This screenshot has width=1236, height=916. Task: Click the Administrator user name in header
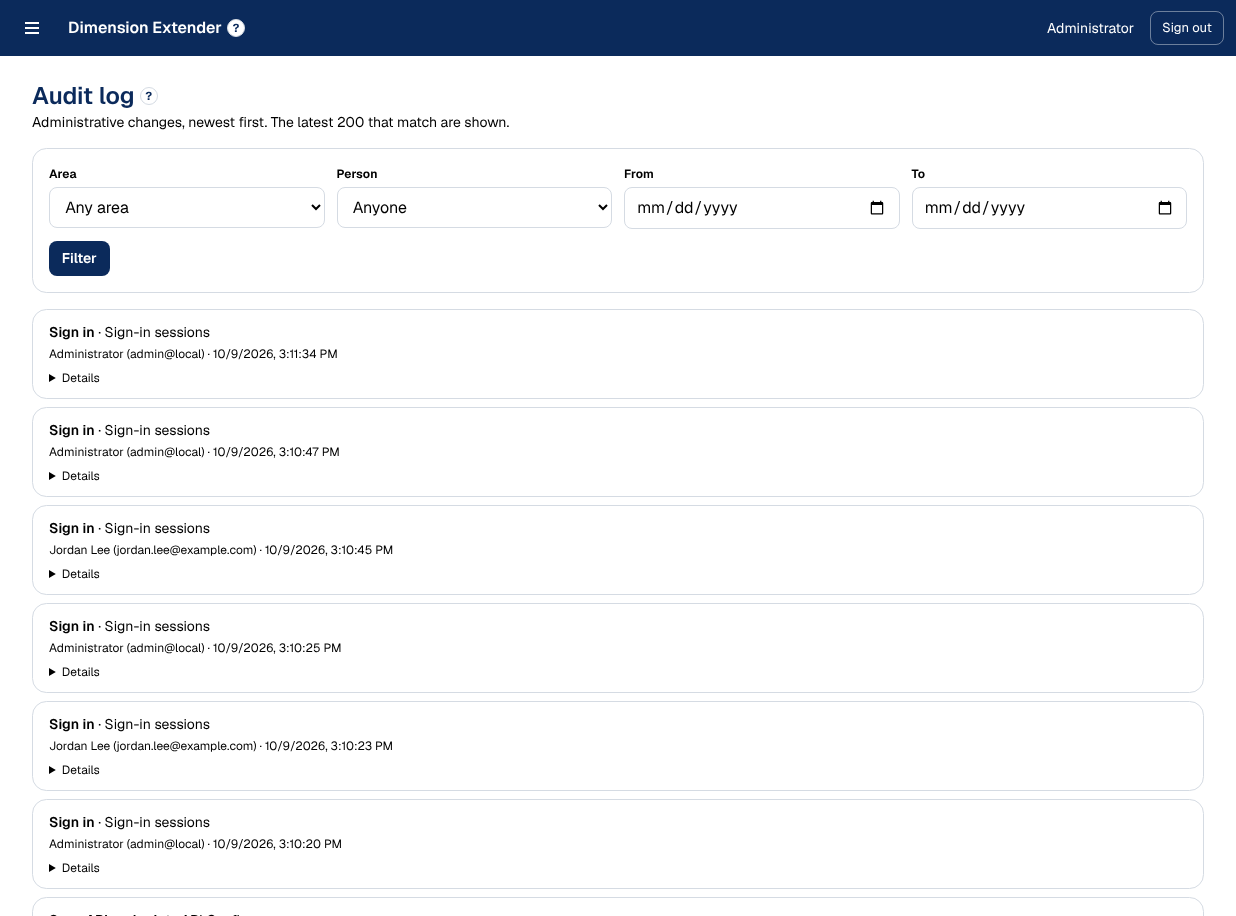click(x=1090, y=28)
